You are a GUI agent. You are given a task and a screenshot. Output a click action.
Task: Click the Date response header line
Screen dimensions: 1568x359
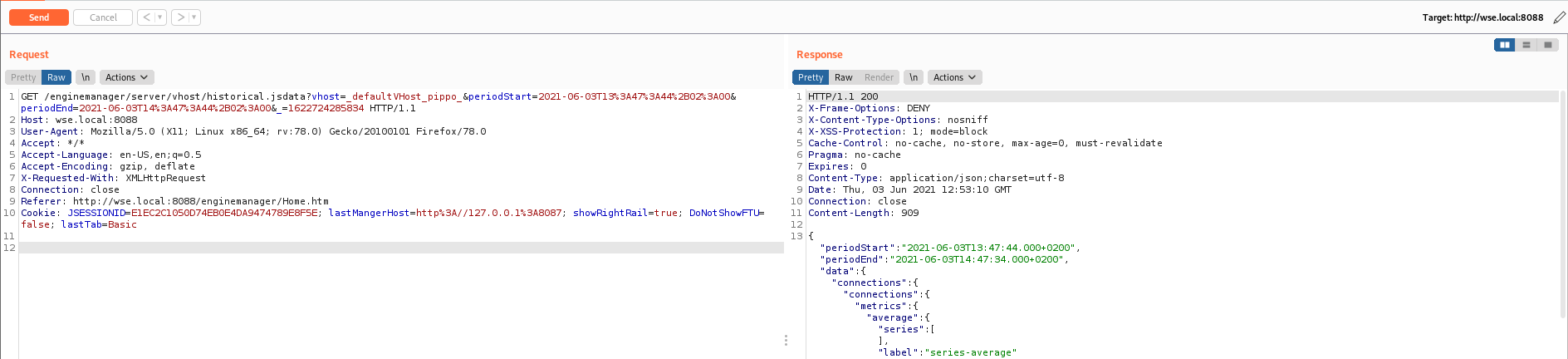909,189
